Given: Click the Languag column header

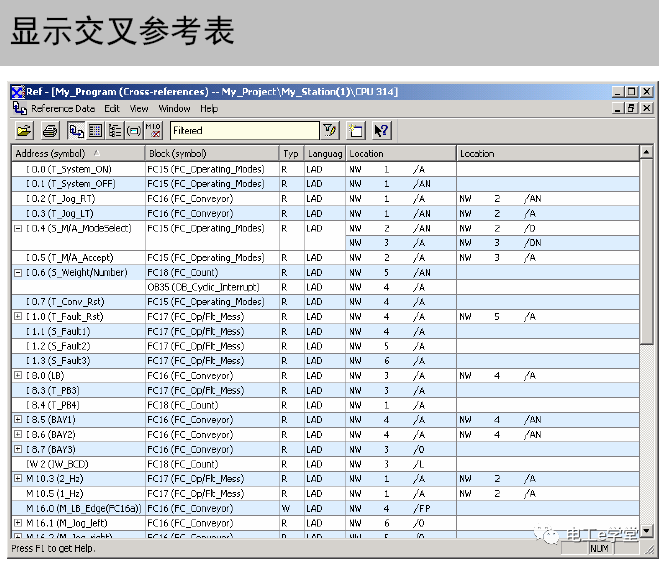Looking at the screenshot, I should (325, 154).
